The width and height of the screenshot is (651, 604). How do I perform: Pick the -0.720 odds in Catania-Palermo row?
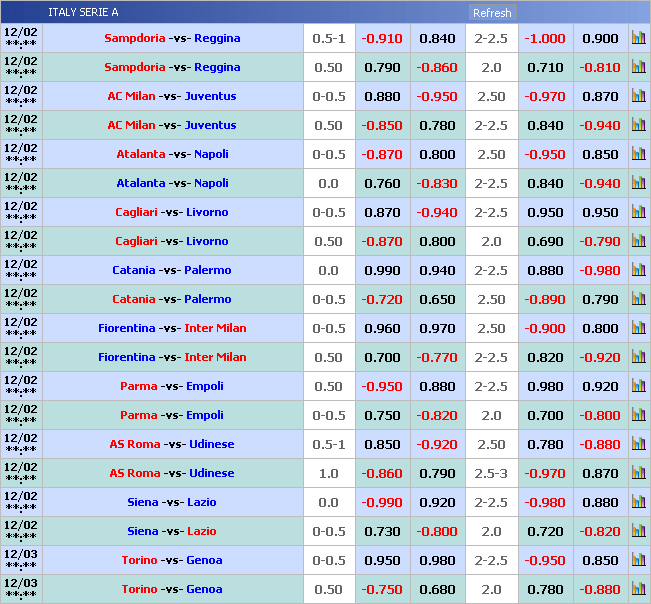coord(382,299)
